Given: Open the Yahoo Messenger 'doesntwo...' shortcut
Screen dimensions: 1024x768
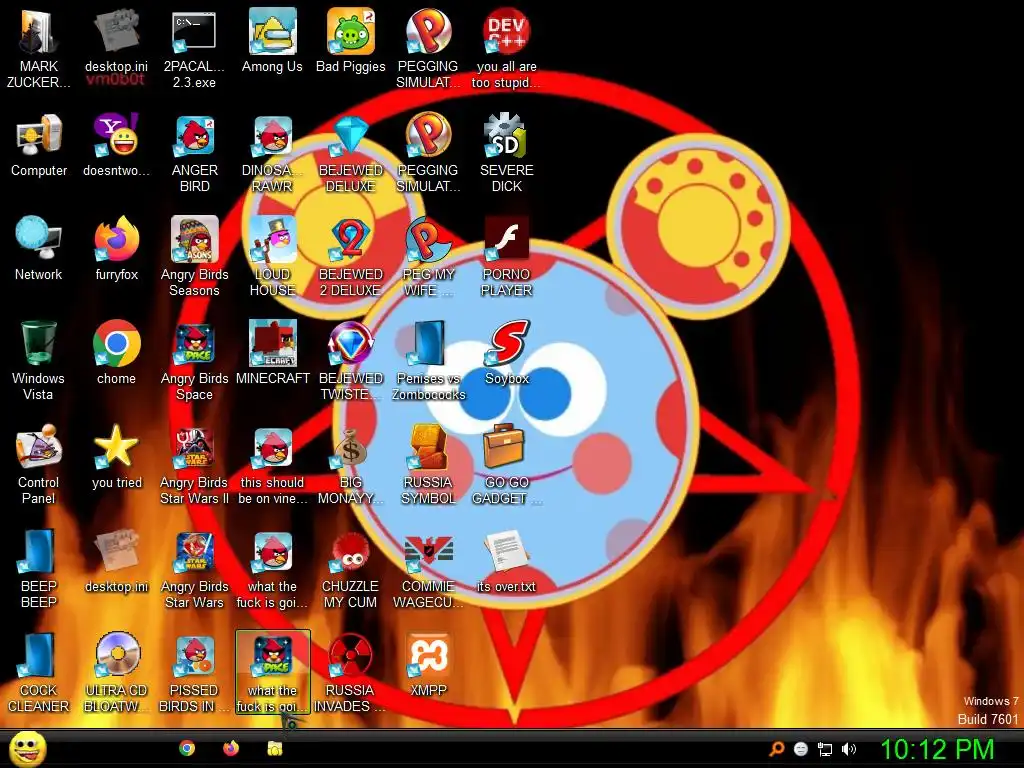Looking at the screenshot, I should coord(116,145).
